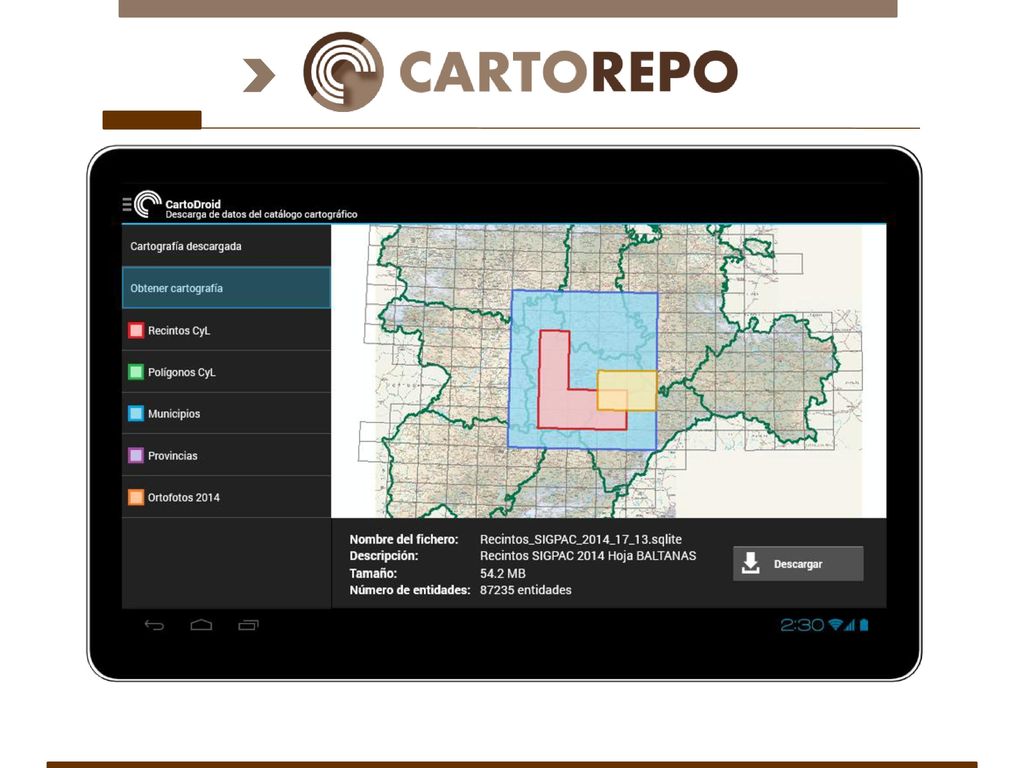Tap the Android back navigation icon
Screen dimensions: 1024x768
(154, 625)
